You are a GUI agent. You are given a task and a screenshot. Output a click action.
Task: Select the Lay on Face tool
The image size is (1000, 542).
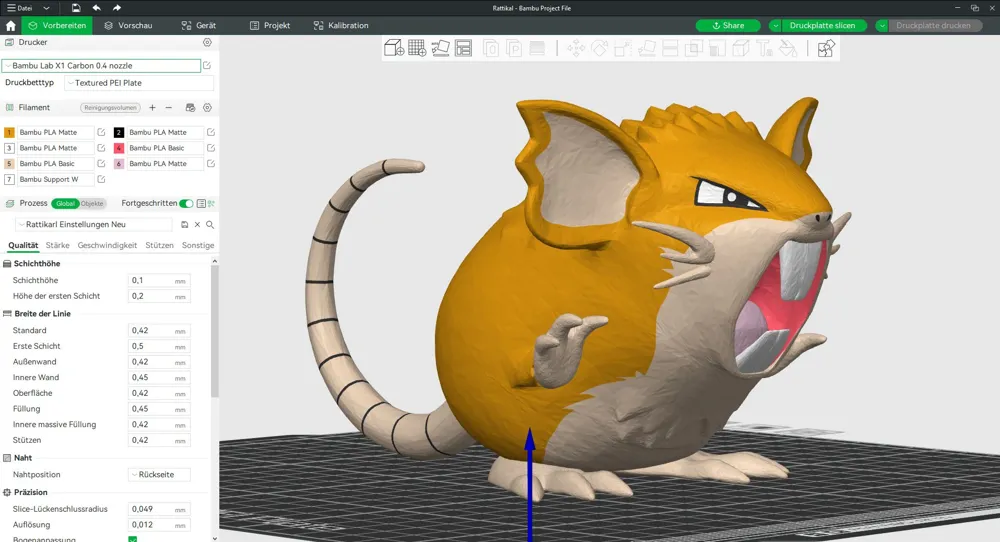coord(647,48)
